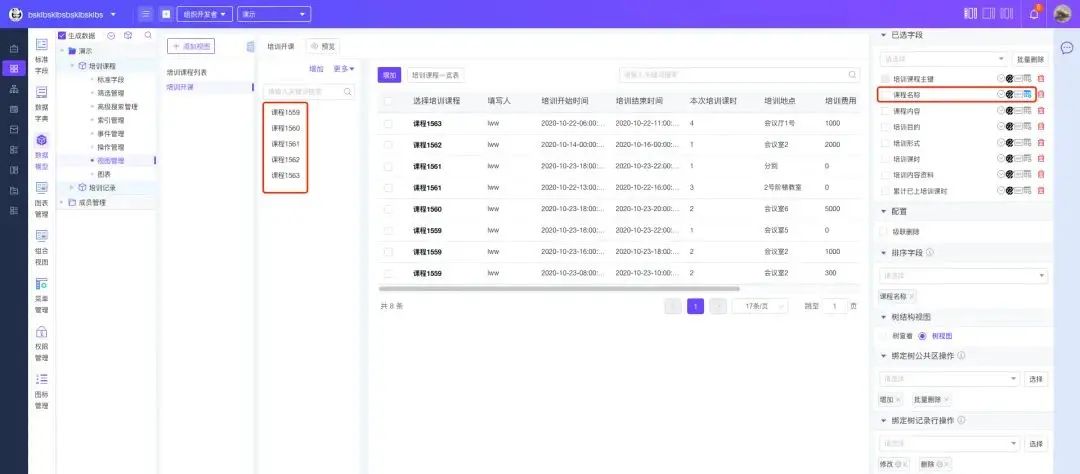
Task: Click the purple 增加 button above the table
Action: (389, 75)
